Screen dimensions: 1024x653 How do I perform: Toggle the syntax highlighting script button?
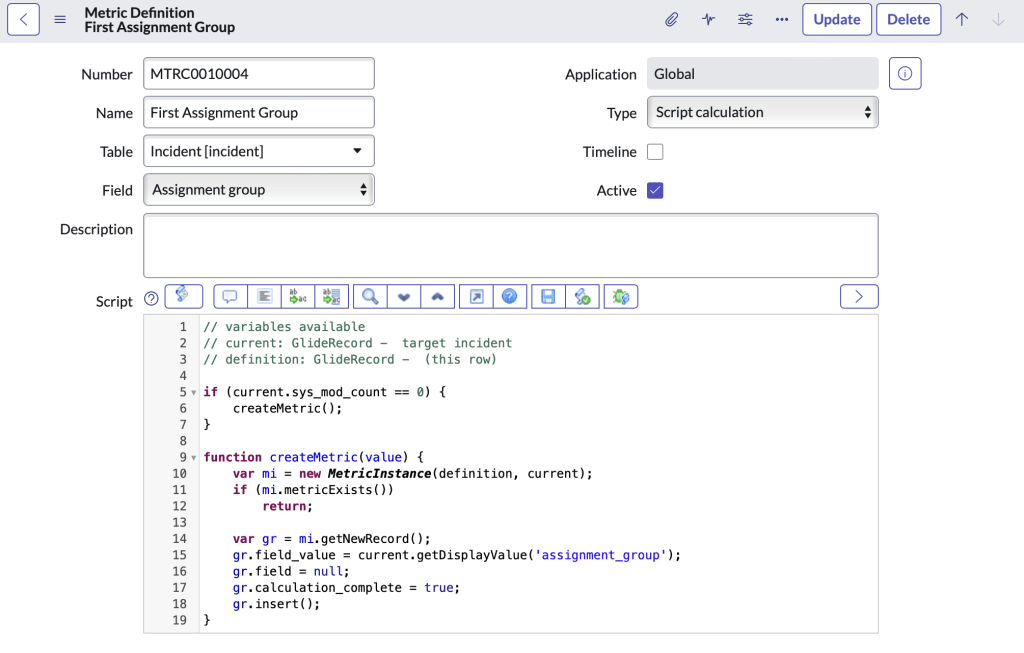(x=183, y=296)
